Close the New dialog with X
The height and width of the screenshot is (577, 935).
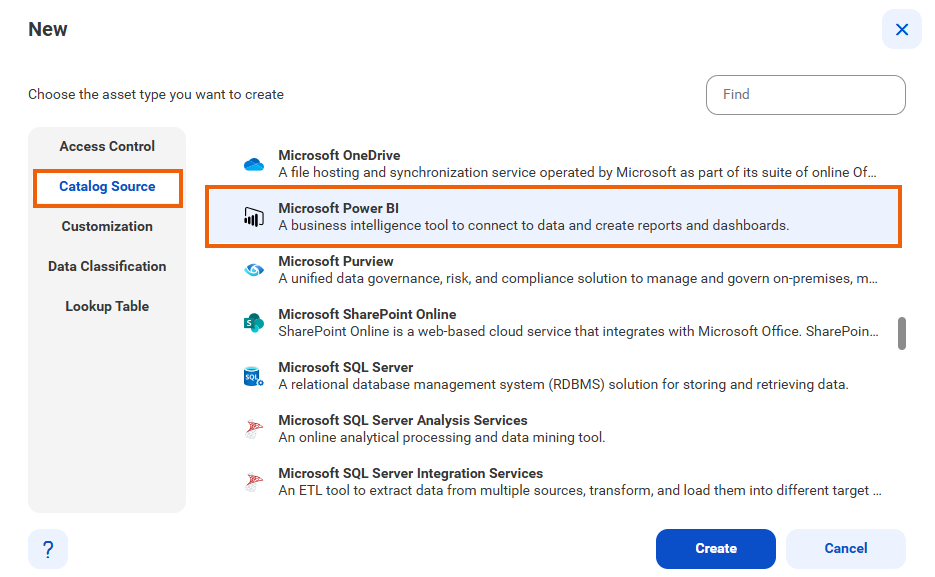point(902,29)
